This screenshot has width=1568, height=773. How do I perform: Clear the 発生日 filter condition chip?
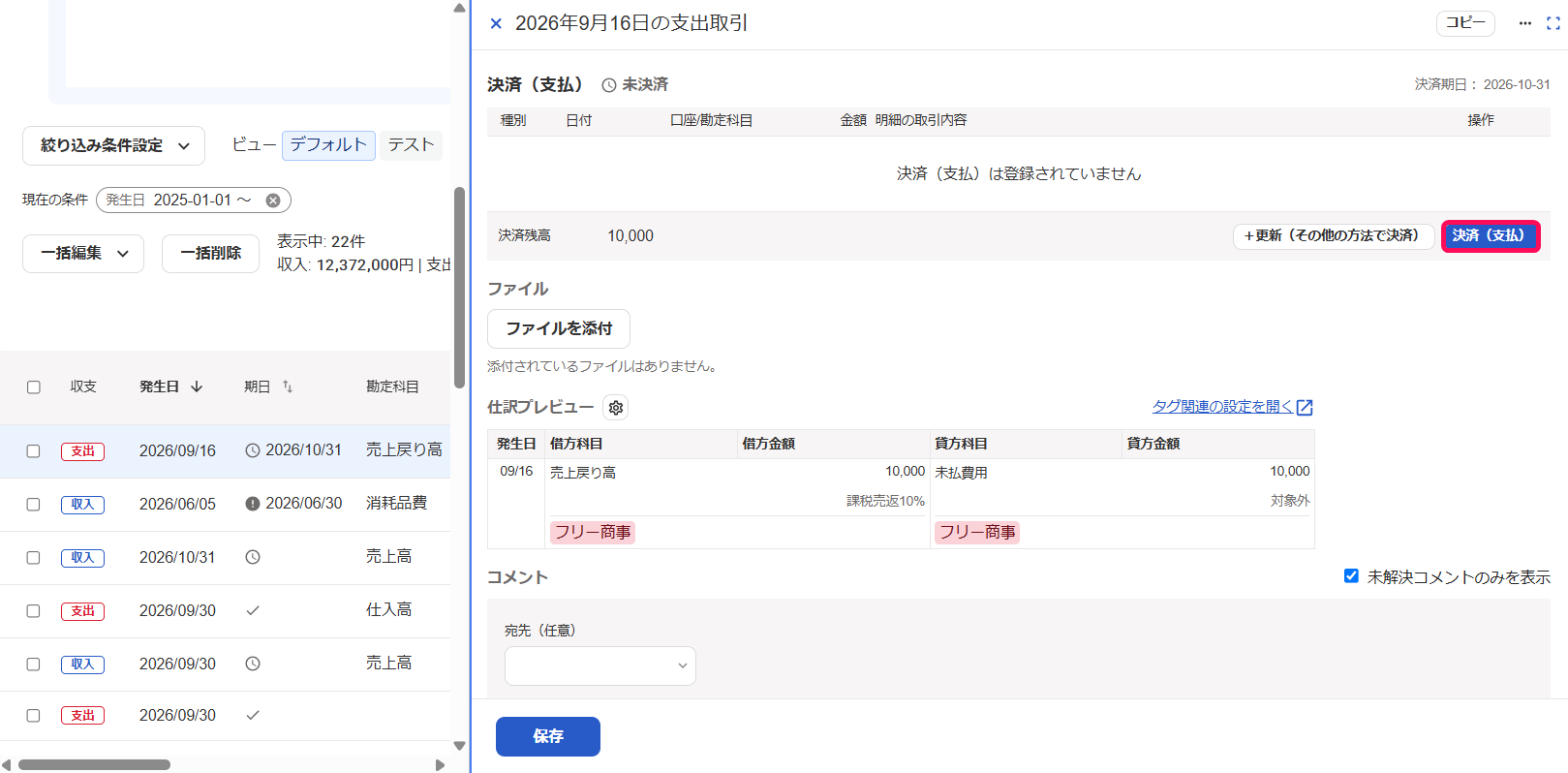tap(273, 201)
